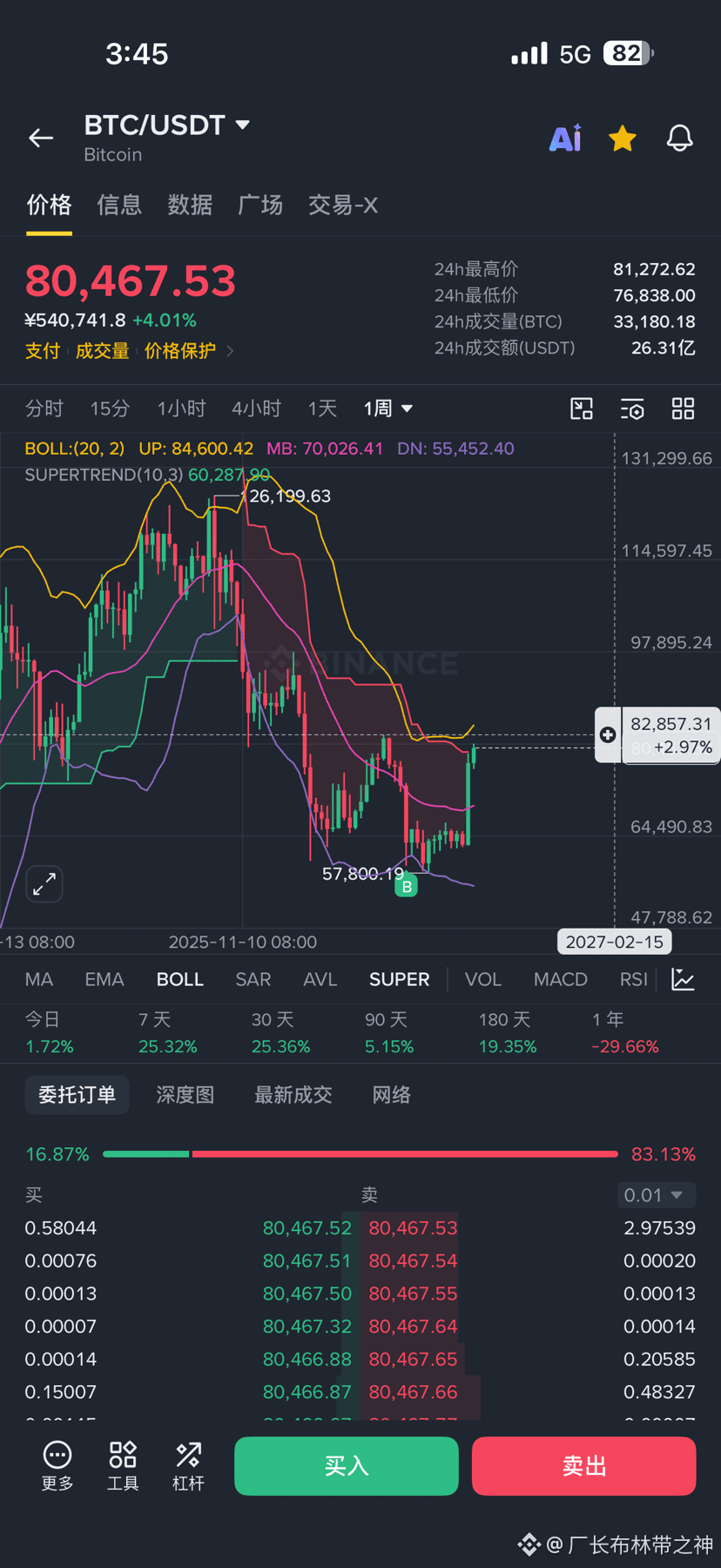
Task: Tap the green B buy marker
Action: (x=407, y=887)
